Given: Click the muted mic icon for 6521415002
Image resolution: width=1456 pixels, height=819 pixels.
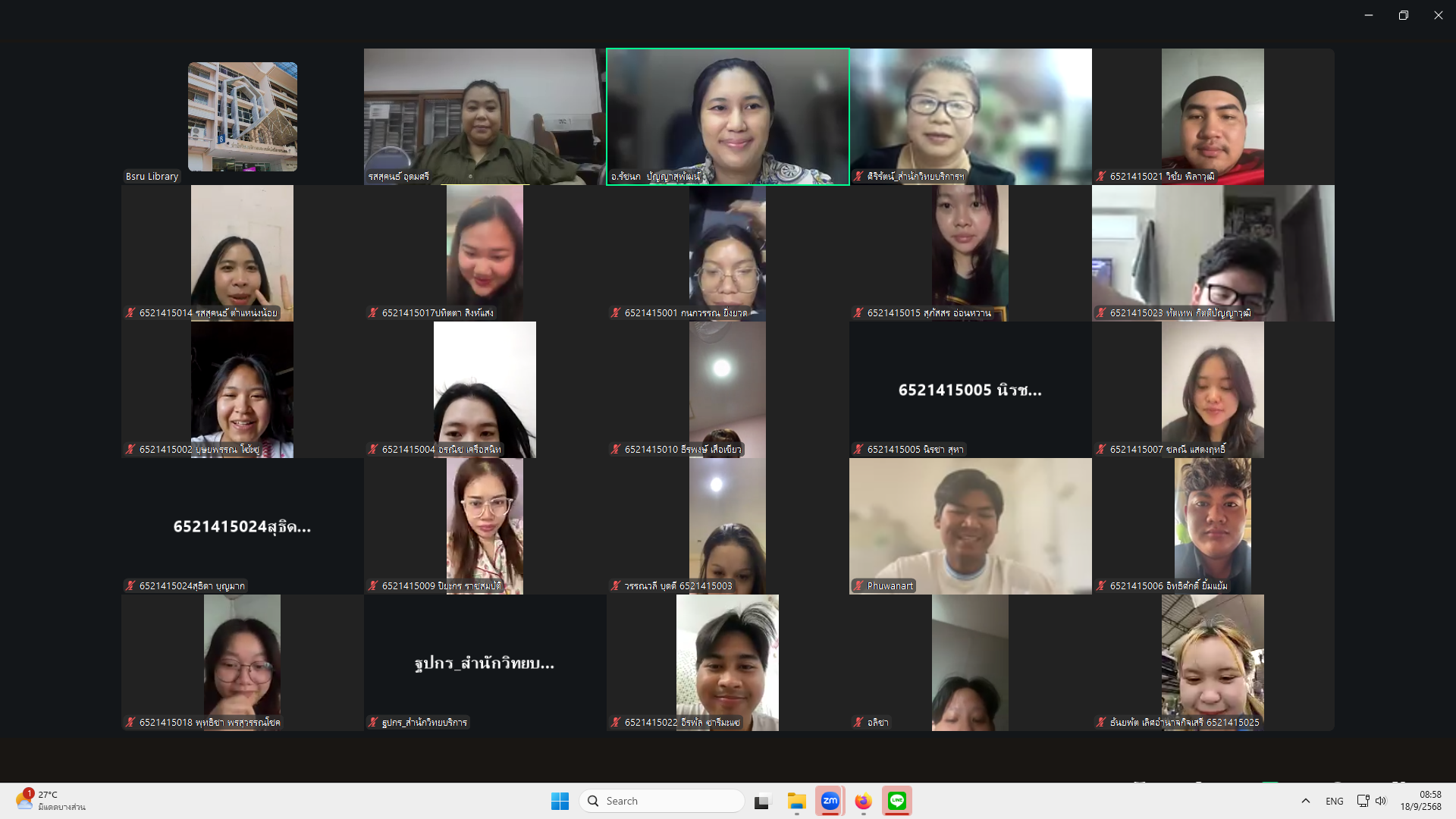Looking at the screenshot, I should point(130,450).
